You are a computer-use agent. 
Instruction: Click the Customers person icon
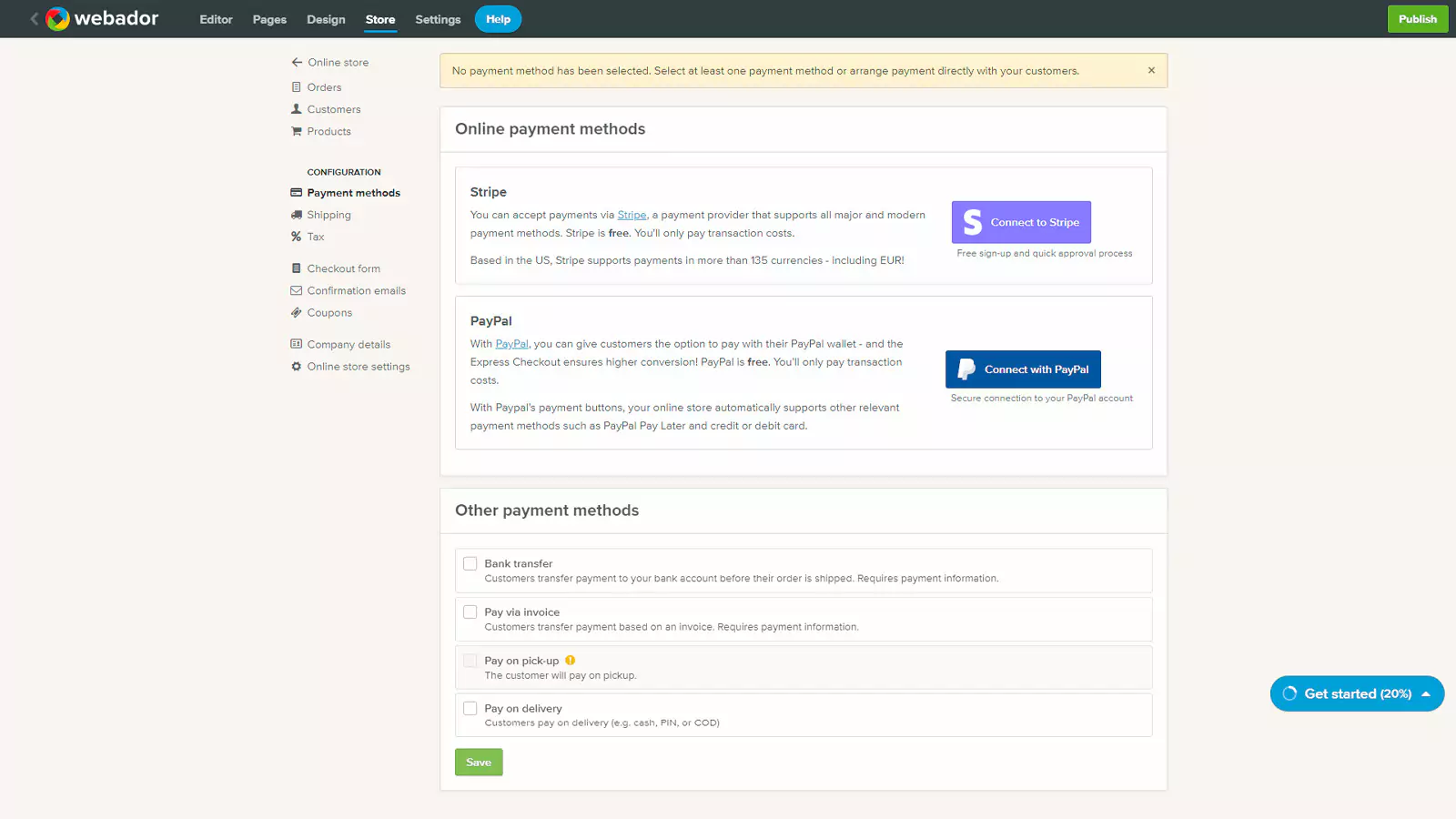point(296,109)
